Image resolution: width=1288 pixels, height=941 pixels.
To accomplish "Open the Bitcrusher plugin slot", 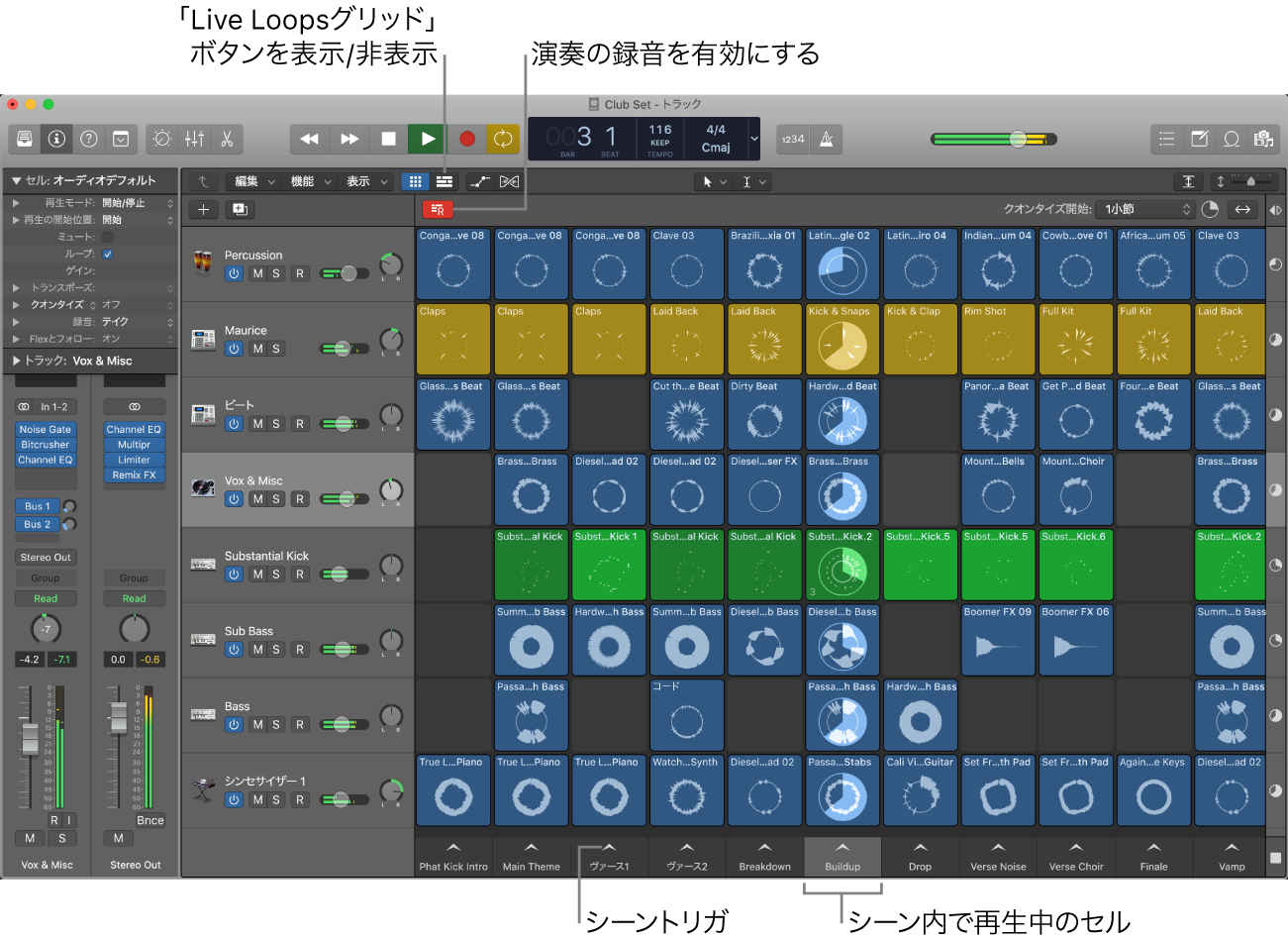I will pos(45,445).
